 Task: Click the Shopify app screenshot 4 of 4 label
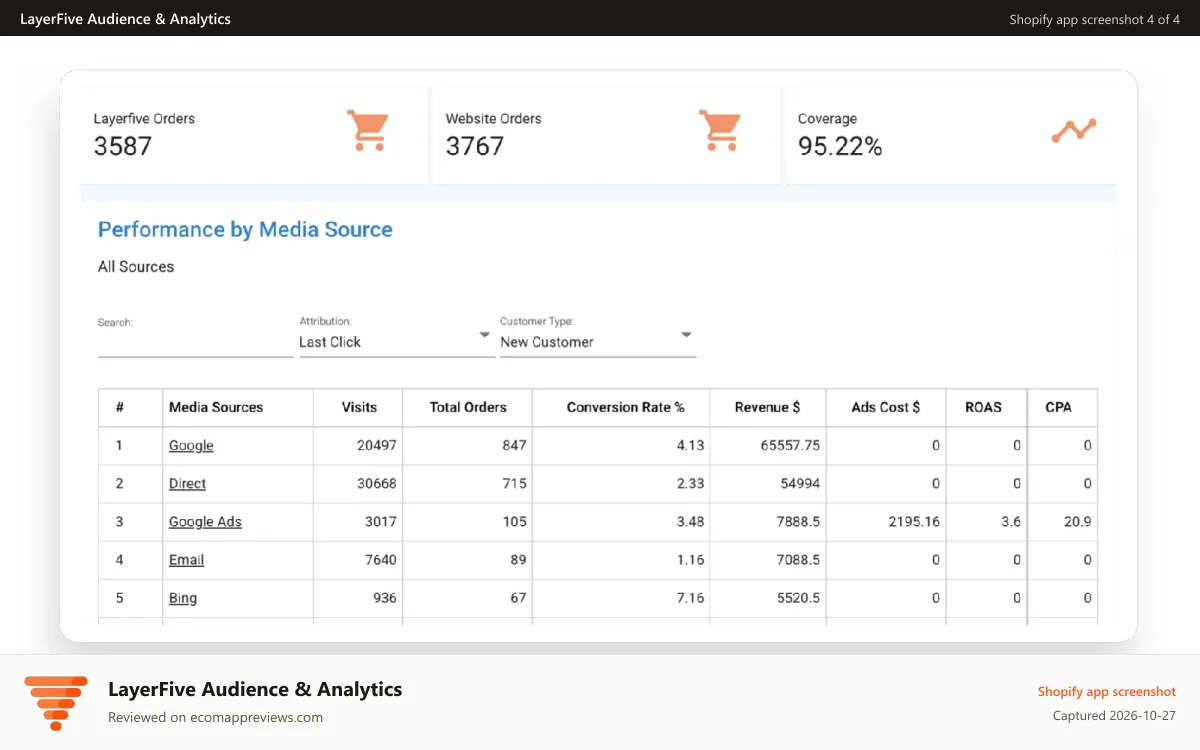pos(1094,19)
